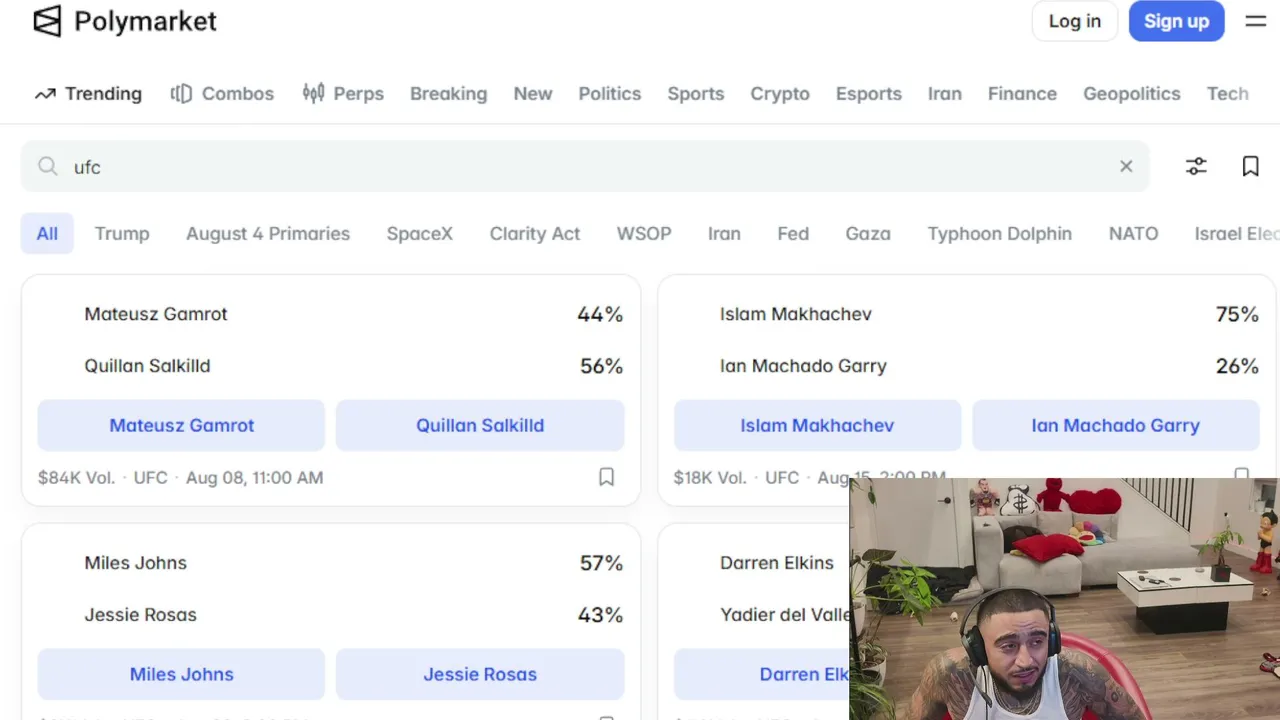Focus the search field containing ufc
The height and width of the screenshot is (720, 1280).
pyautogui.click(x=585, y=166)
